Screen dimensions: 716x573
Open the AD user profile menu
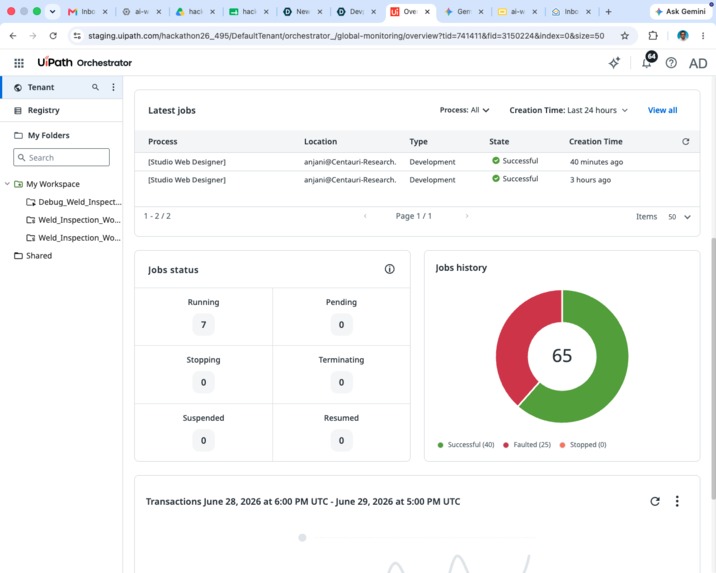point(698,63)
